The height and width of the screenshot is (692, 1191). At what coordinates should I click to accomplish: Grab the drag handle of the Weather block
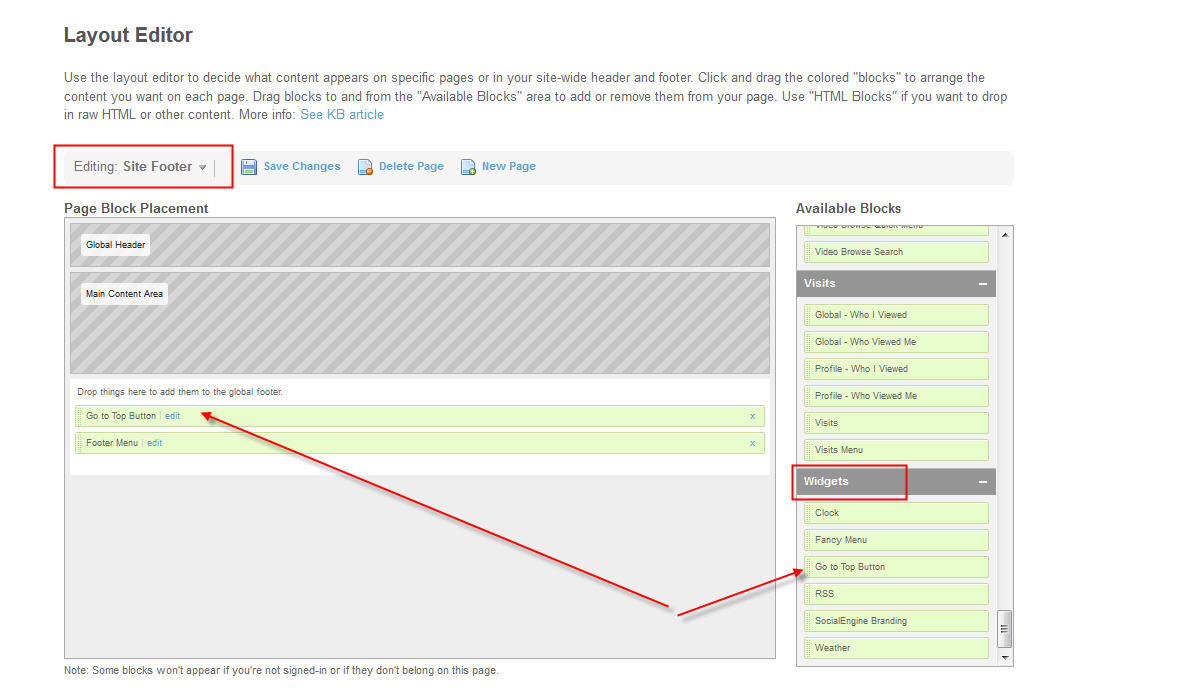(808, 648)
